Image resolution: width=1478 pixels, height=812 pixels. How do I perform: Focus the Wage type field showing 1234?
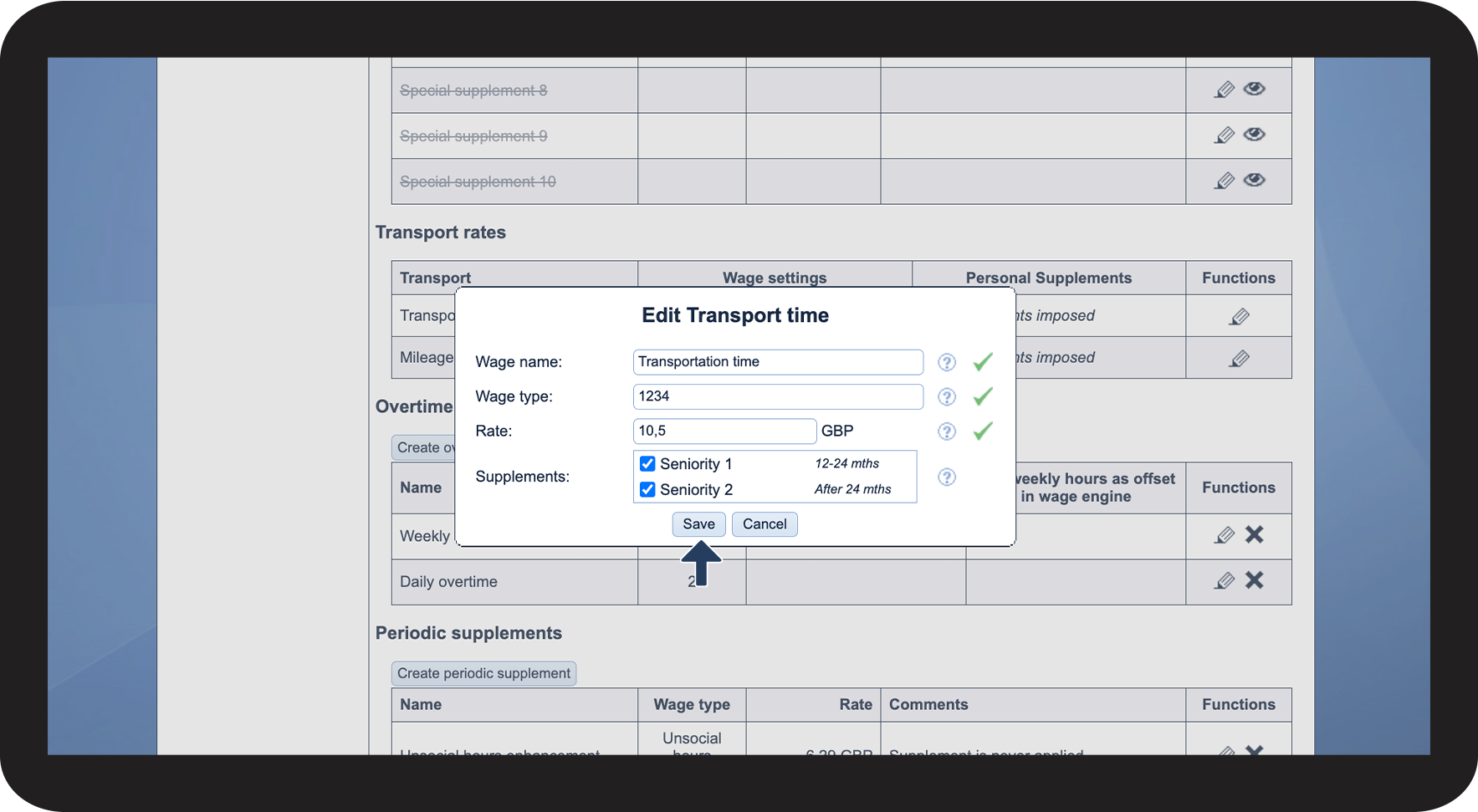coord(777,396)
